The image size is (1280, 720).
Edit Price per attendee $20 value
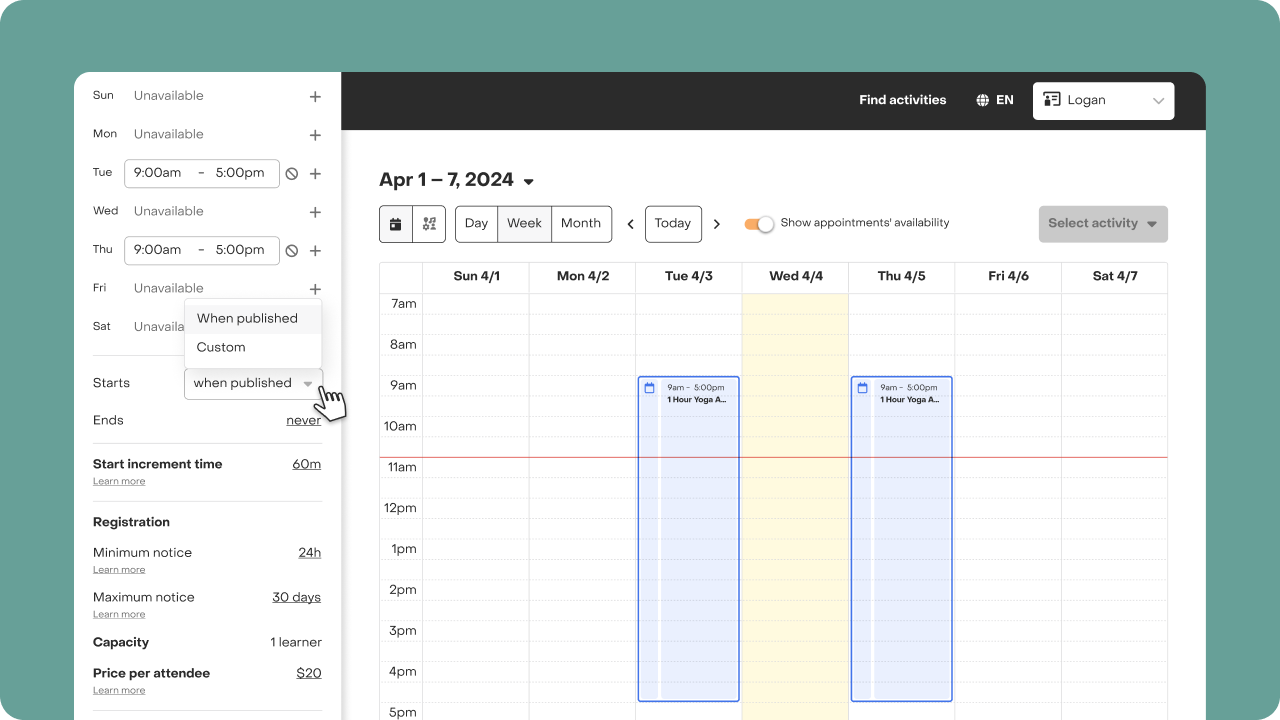click(x=309, y=673)
